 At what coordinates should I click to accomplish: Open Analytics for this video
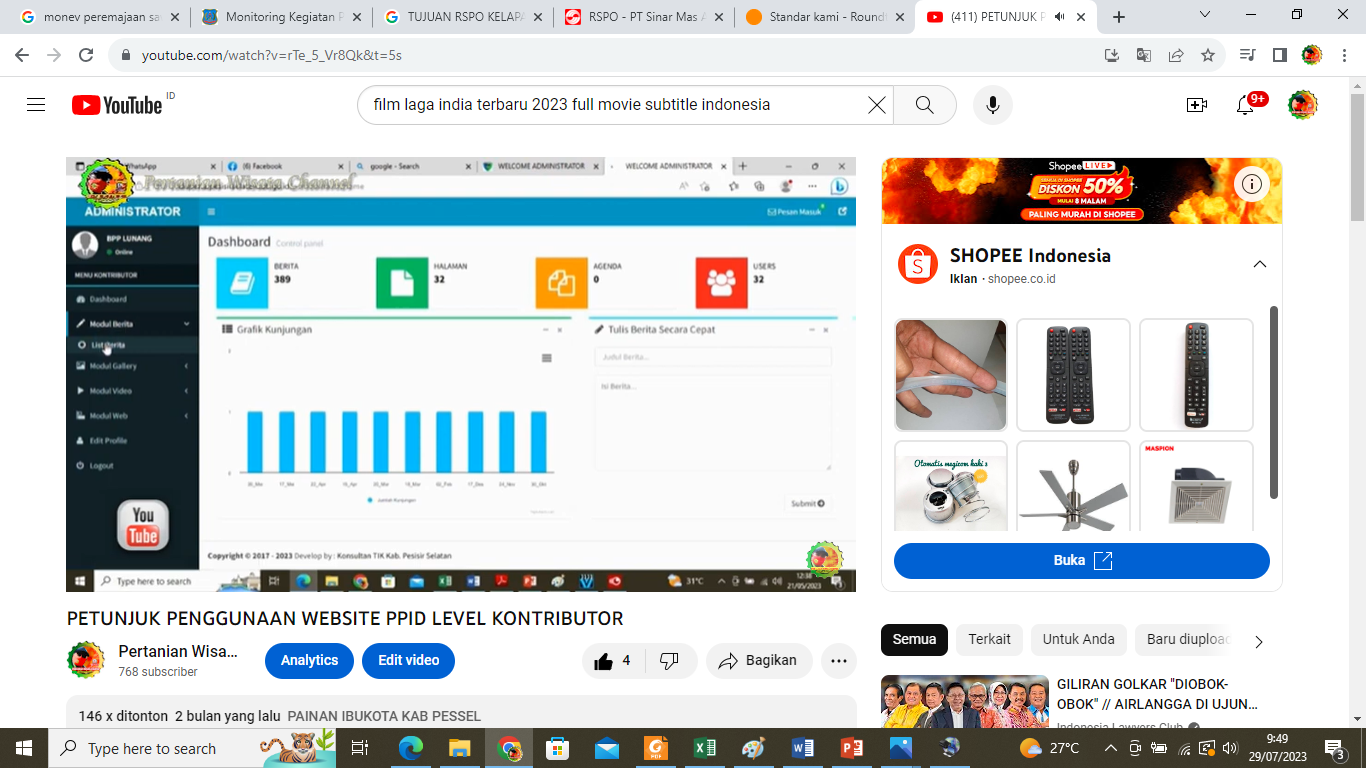309,660
